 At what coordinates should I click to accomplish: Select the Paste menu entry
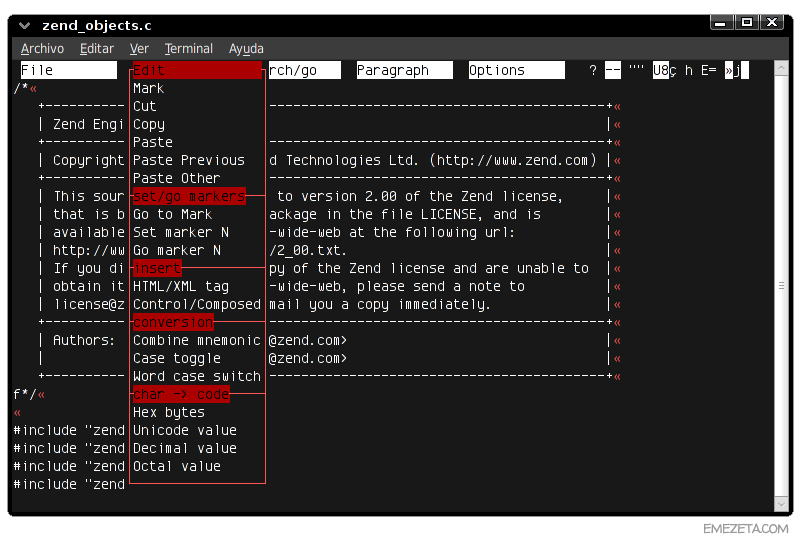click(153, 142)
